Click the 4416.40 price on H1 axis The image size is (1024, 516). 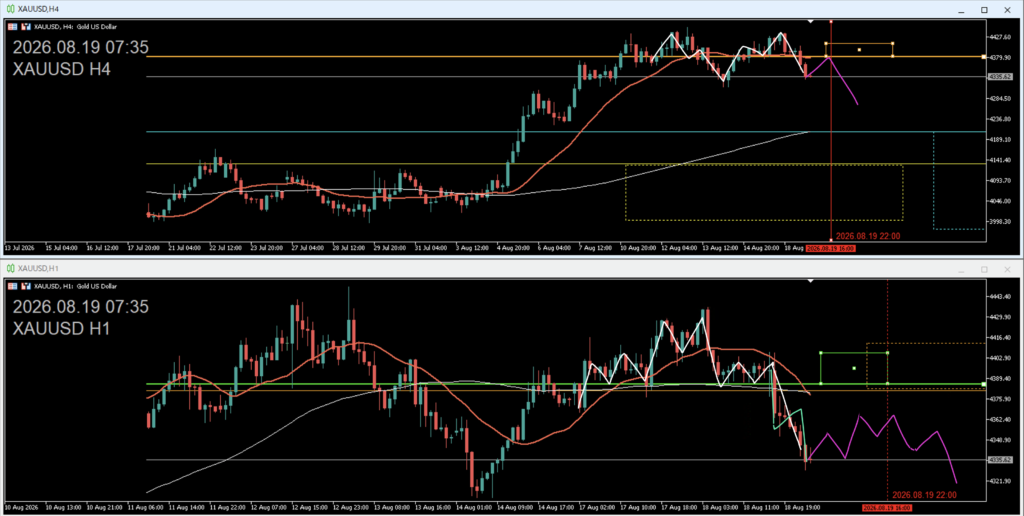pos(1000,338)
